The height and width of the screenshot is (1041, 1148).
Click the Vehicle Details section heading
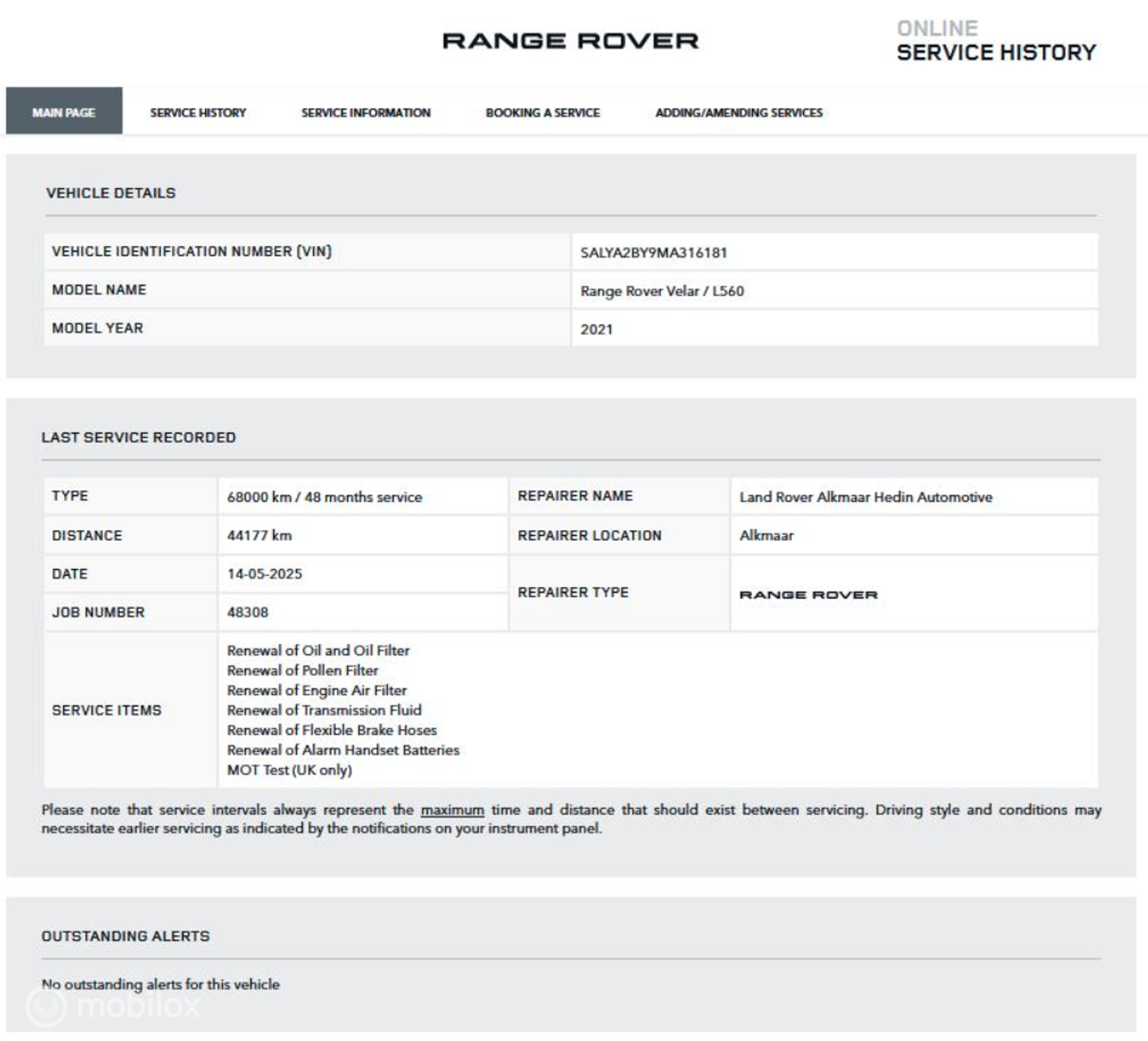tap(111, 193)
